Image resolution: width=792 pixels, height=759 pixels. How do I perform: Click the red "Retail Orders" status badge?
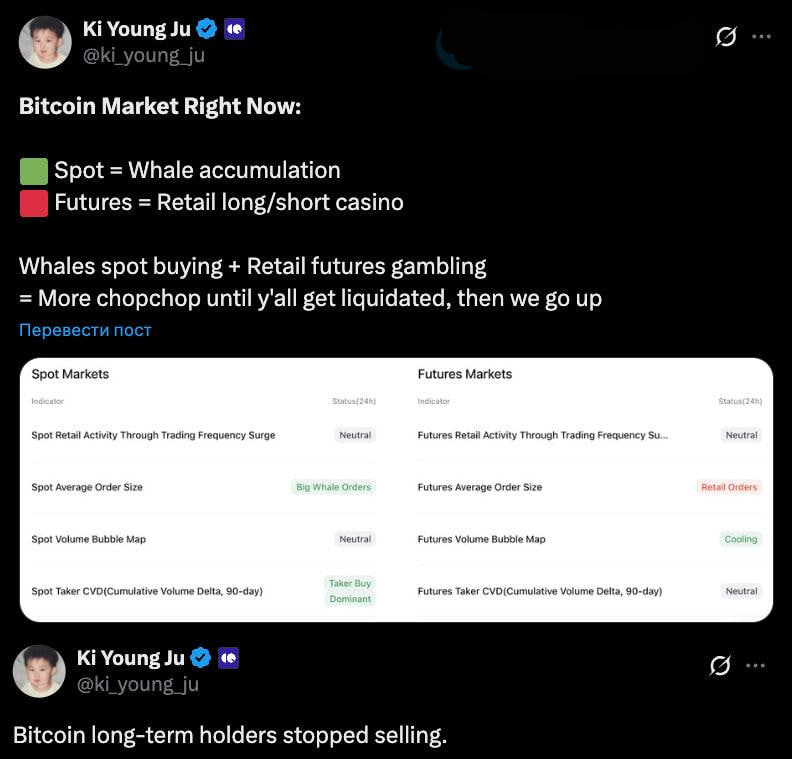point(729,487)
